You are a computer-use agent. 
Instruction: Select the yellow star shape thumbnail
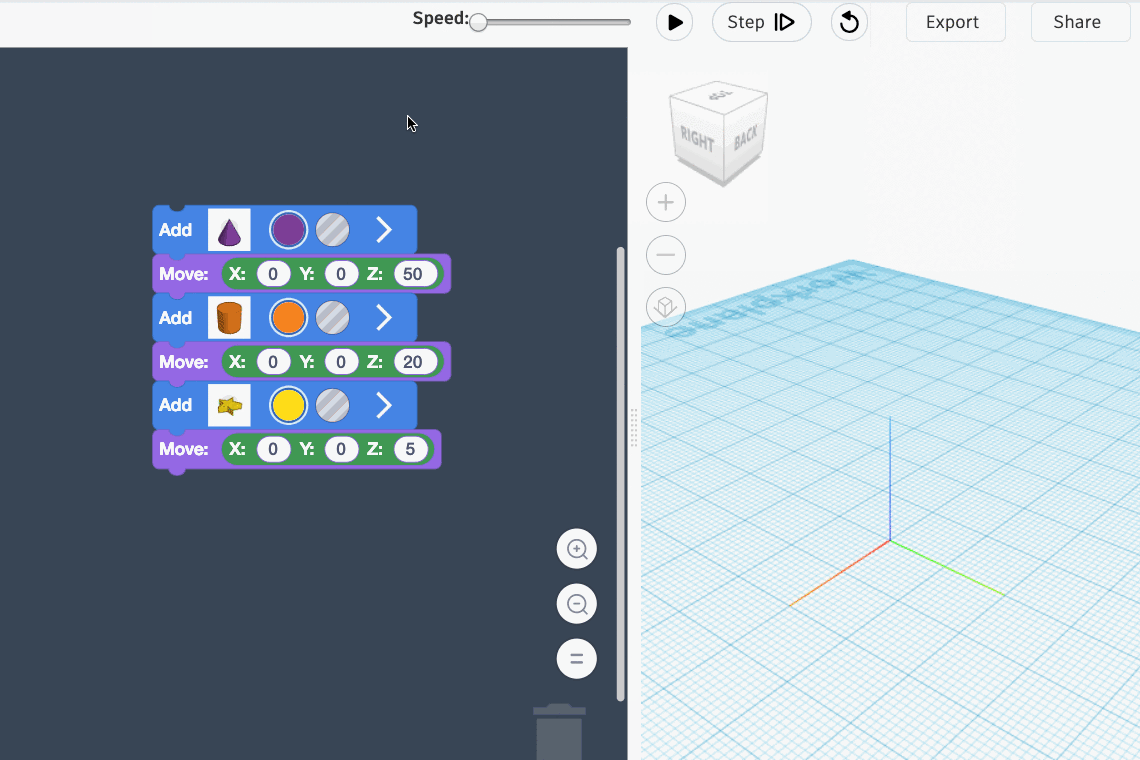[x=229, y=405]
